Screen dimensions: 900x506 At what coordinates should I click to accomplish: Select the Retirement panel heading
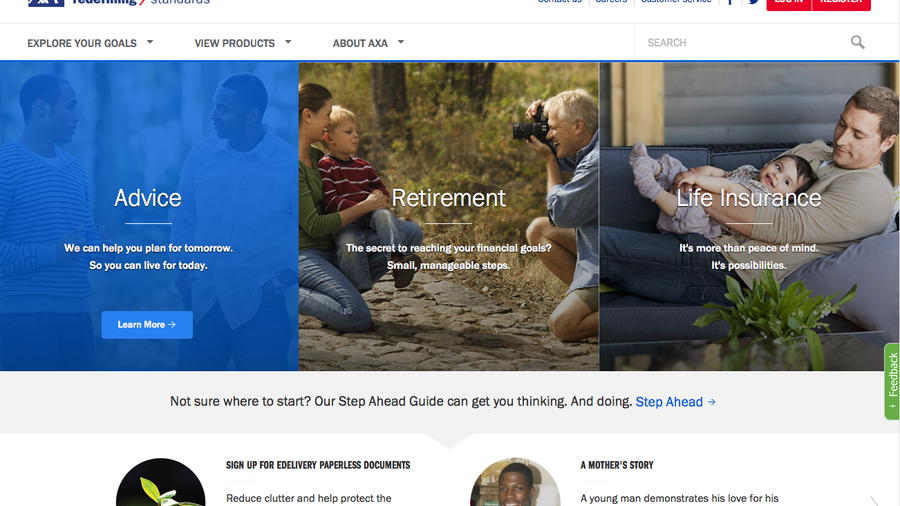click(x=448, y=198)
